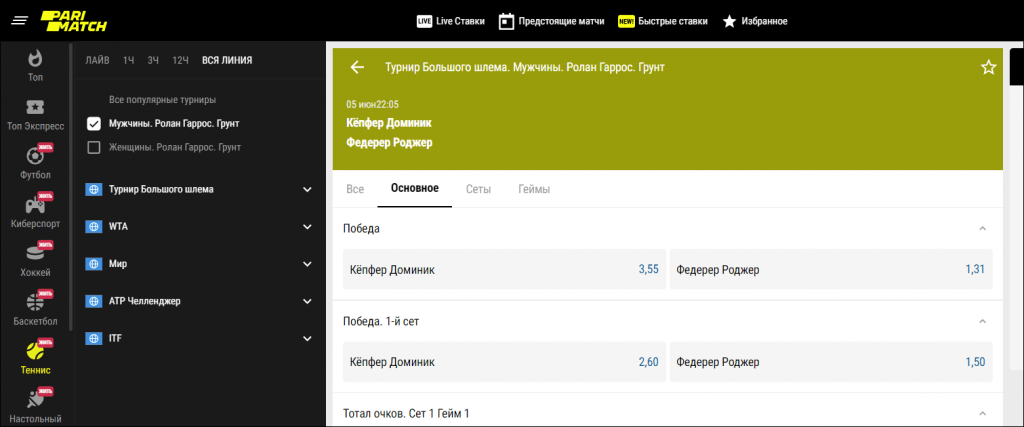1024x427 pixels.
Task: Select Кёпфер Доминик first set odds 2,60
Action: point(503,361)
